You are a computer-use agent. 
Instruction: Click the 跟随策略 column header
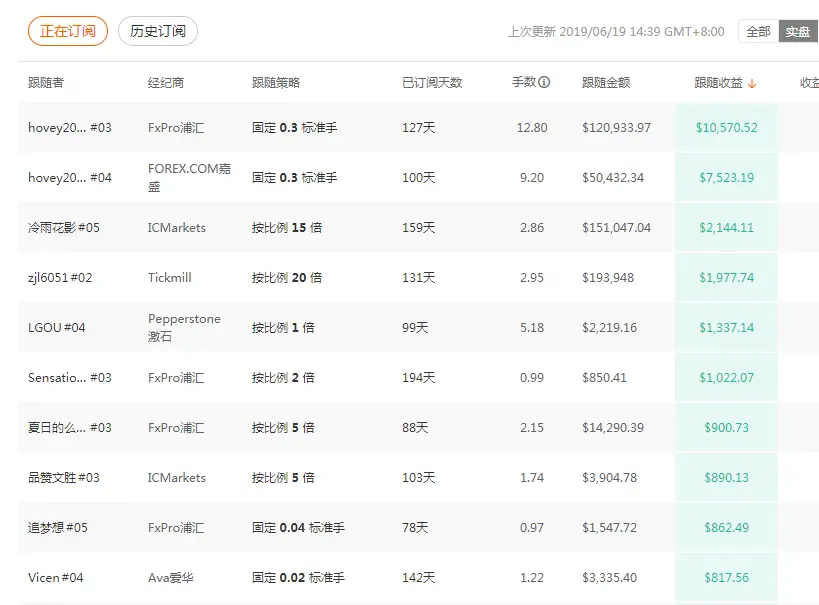pos(276,83)
